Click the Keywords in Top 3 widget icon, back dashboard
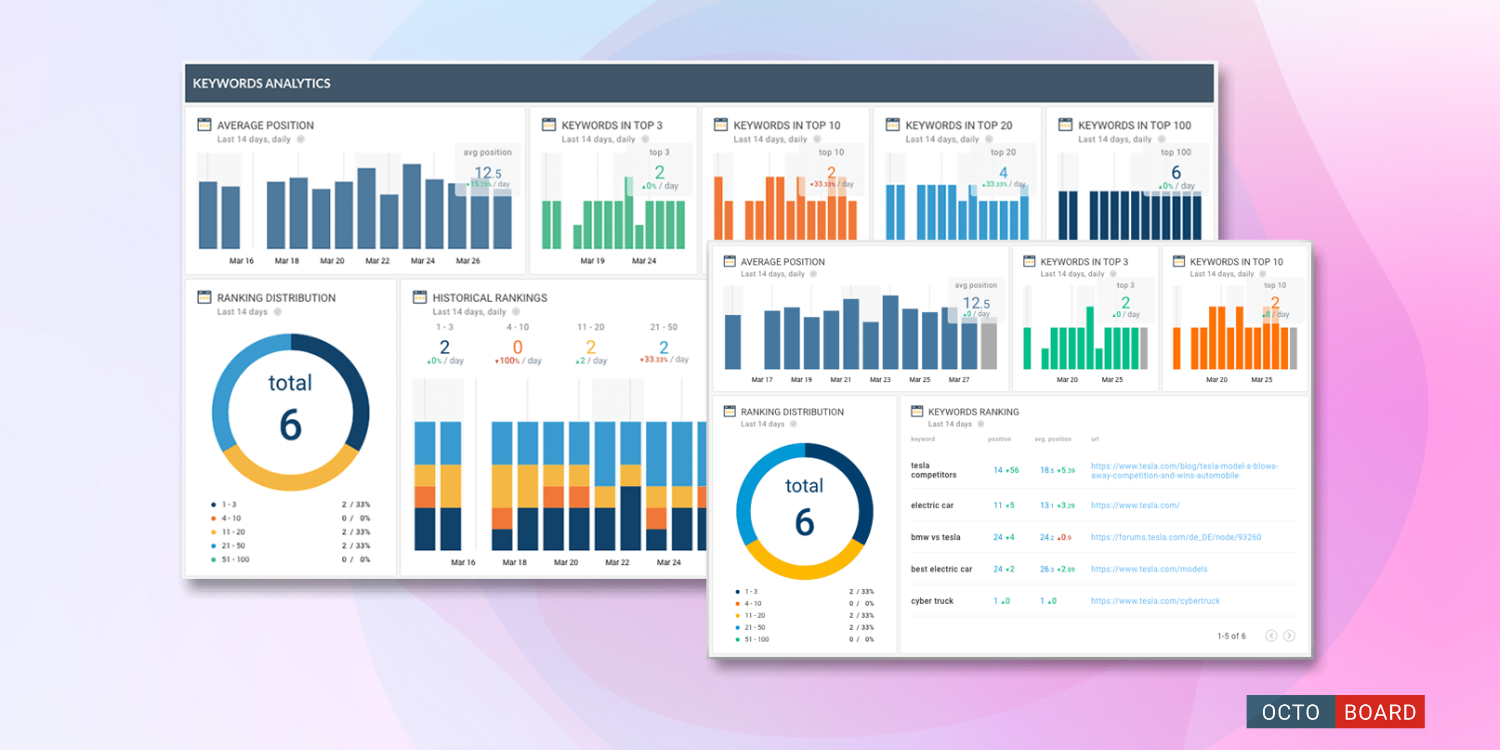Image resolution: width=1500 pixels, height=750 pixels. click(x=548, y=125)
